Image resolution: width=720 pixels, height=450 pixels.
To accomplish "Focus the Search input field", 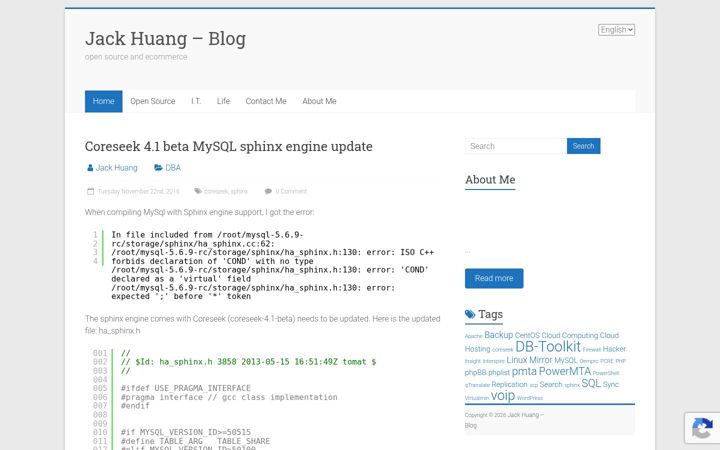I will pyautogui.click(x=516, y=146).
